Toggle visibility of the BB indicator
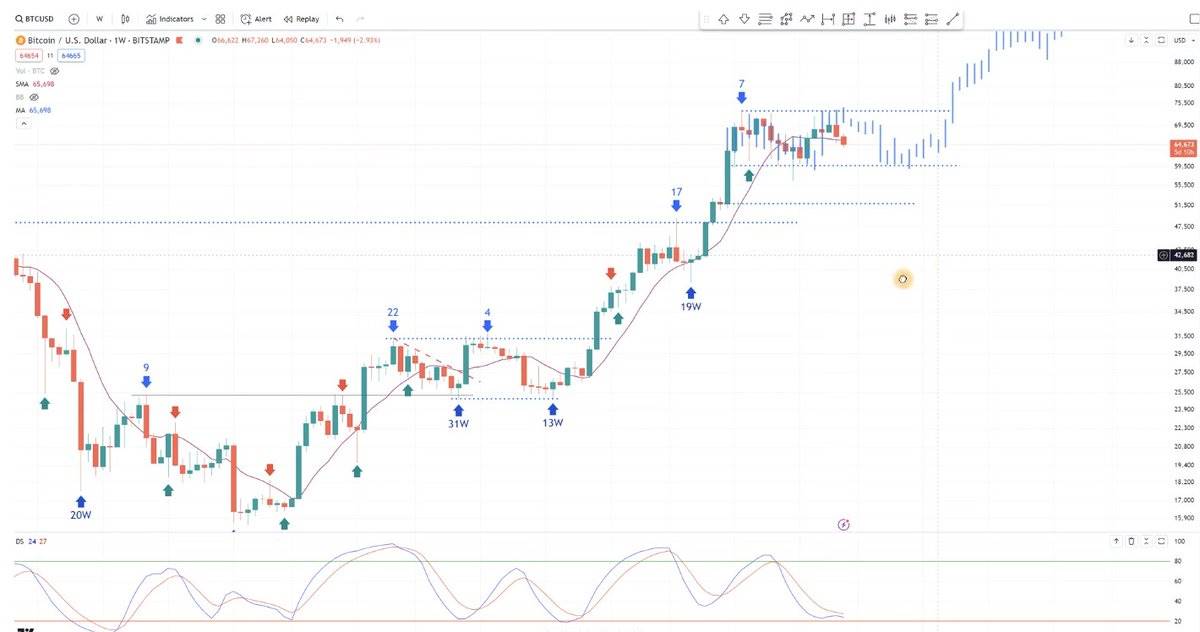 coord(34,98)
